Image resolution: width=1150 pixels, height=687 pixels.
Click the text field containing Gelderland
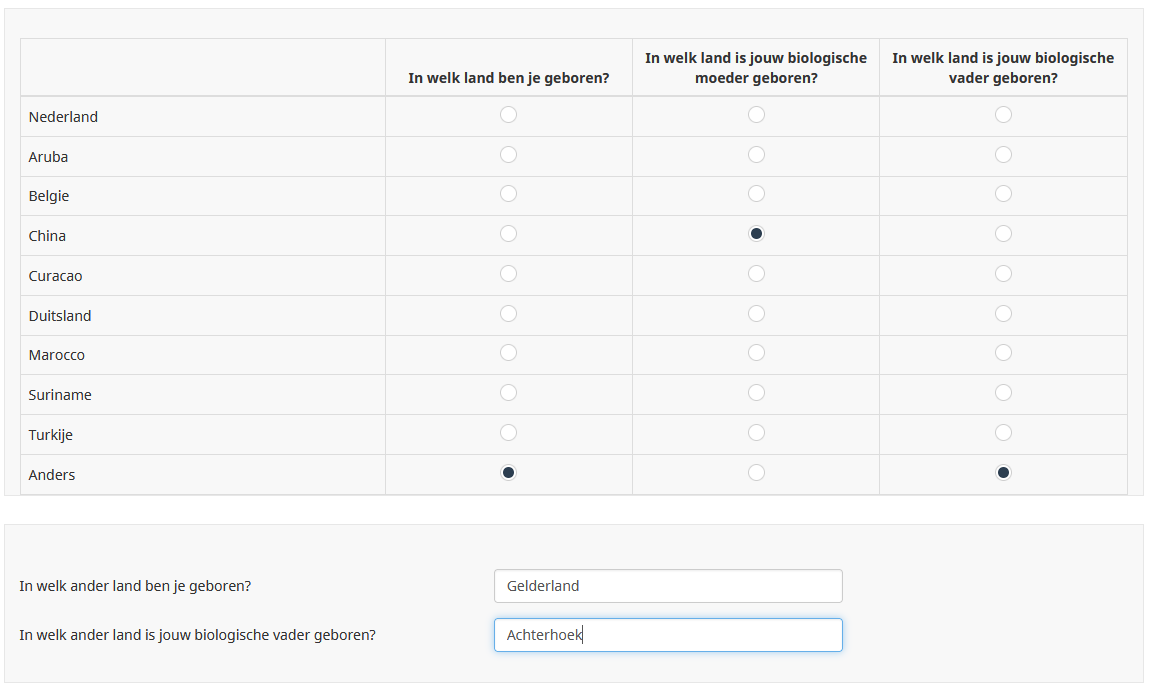[668, 586]
